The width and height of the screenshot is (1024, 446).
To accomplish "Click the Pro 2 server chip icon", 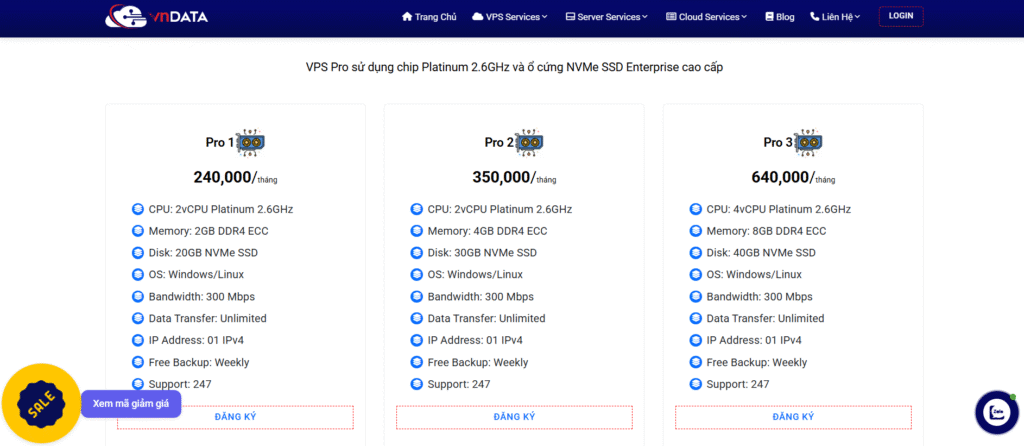I will (529, 143).
